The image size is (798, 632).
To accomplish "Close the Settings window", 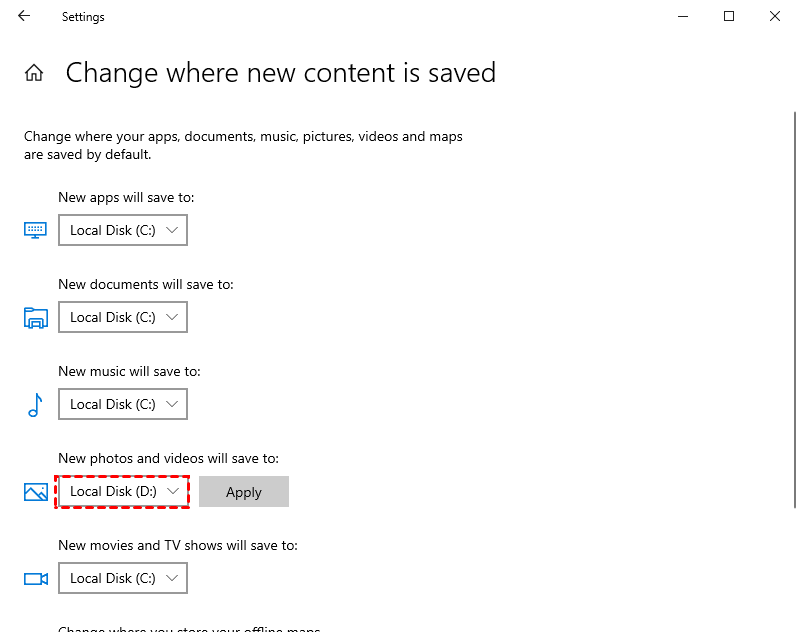I will coord(775,16).
